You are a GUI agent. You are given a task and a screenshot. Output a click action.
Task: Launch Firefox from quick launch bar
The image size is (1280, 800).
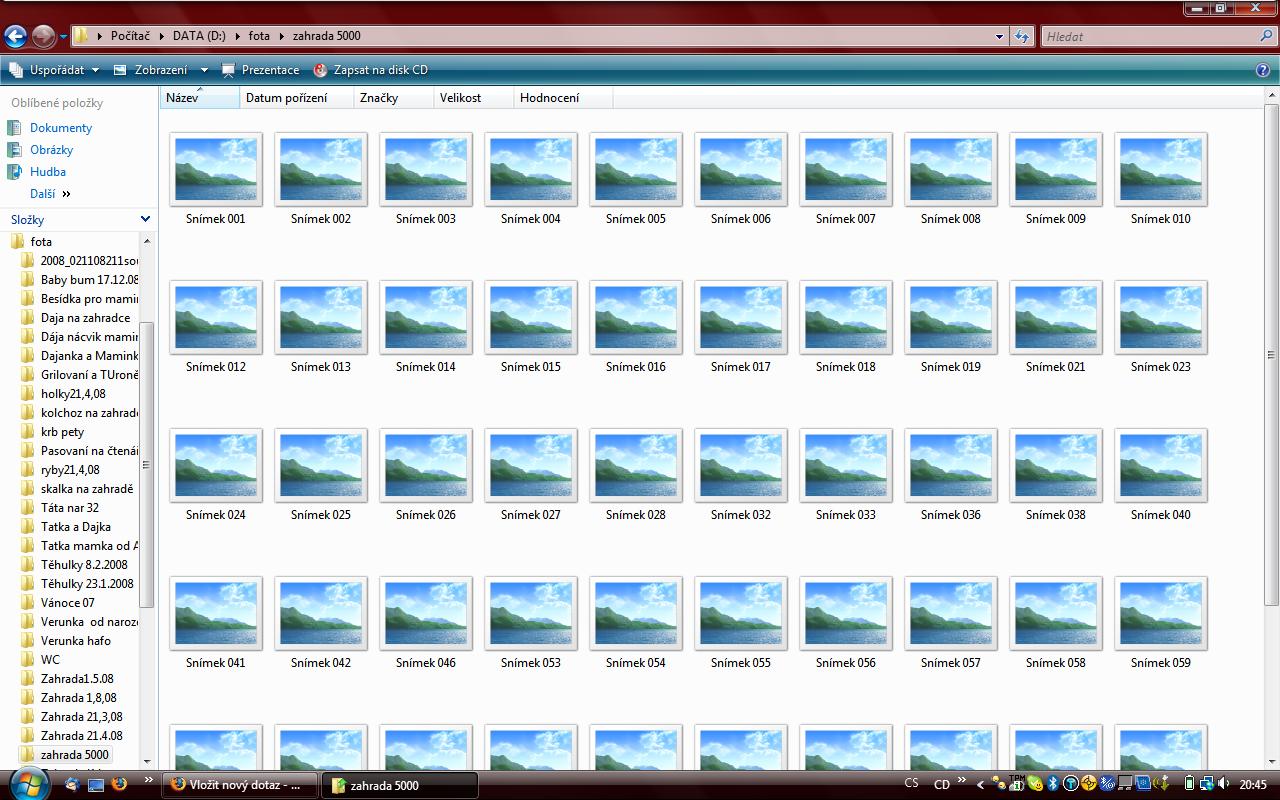[x=119, y=784]
